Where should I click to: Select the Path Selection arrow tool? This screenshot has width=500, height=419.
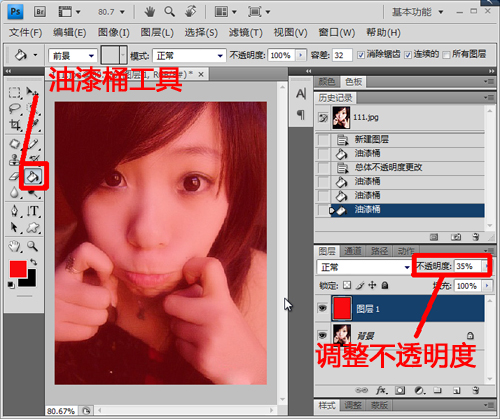click(x=14, y=227)
